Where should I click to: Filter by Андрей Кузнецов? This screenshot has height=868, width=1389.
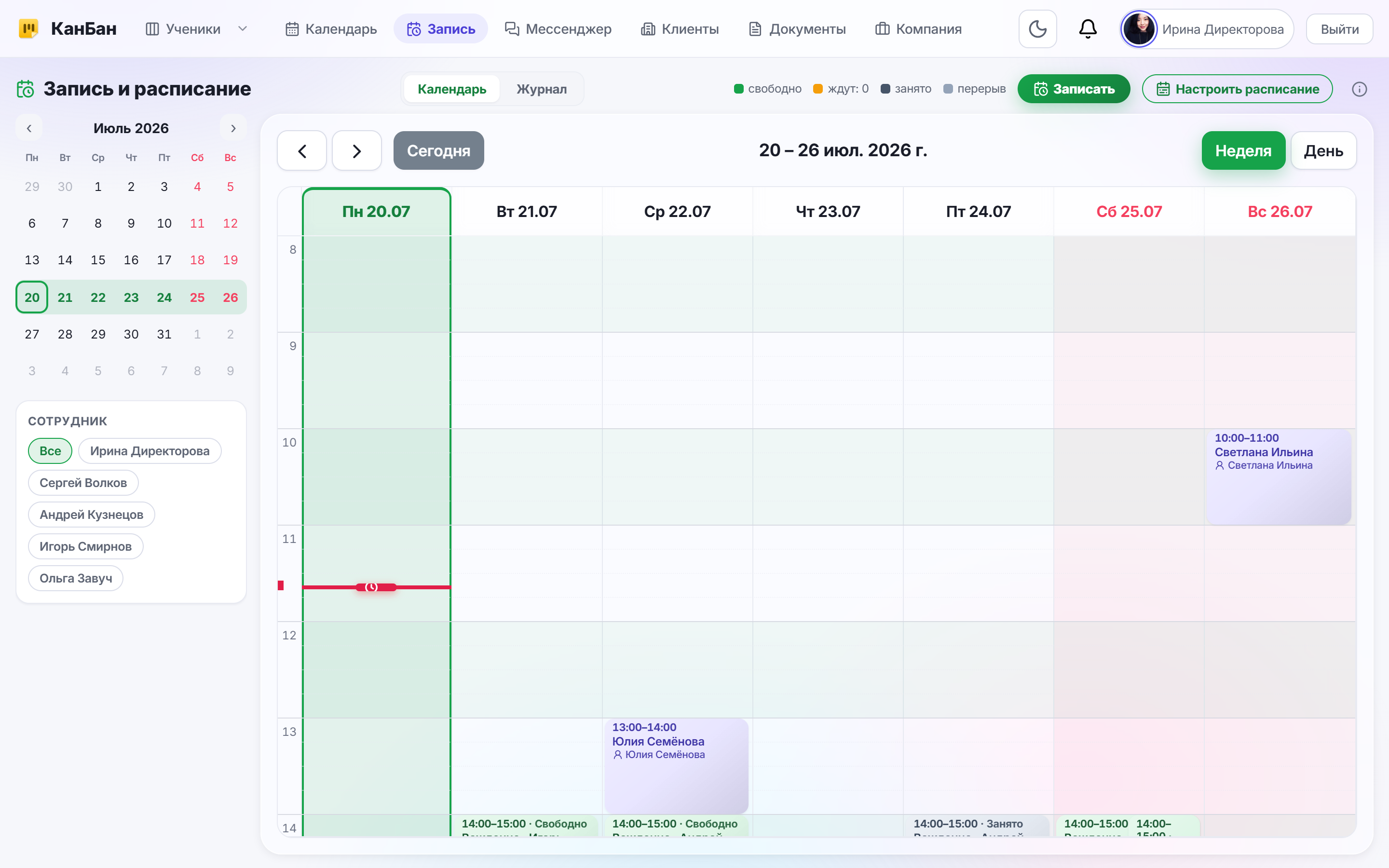[x=91, y=515]
